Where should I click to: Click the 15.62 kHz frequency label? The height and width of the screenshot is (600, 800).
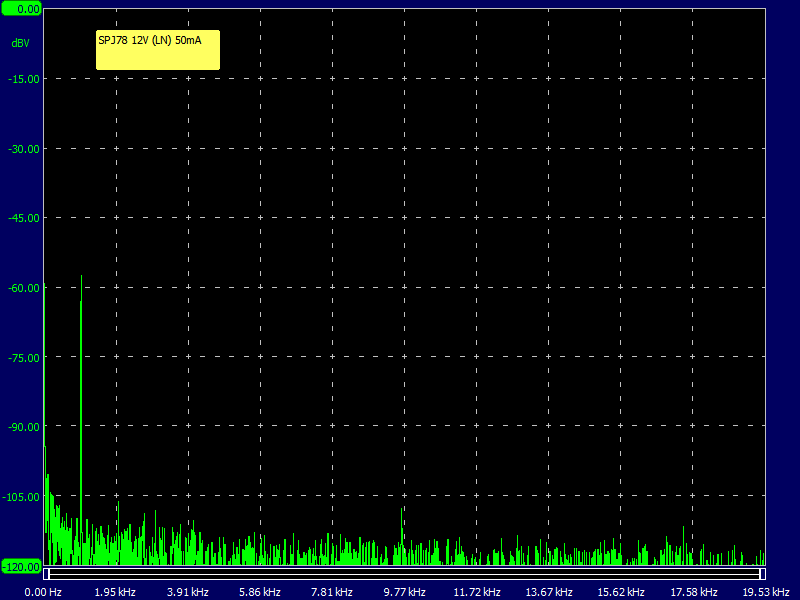click(621, 592)
